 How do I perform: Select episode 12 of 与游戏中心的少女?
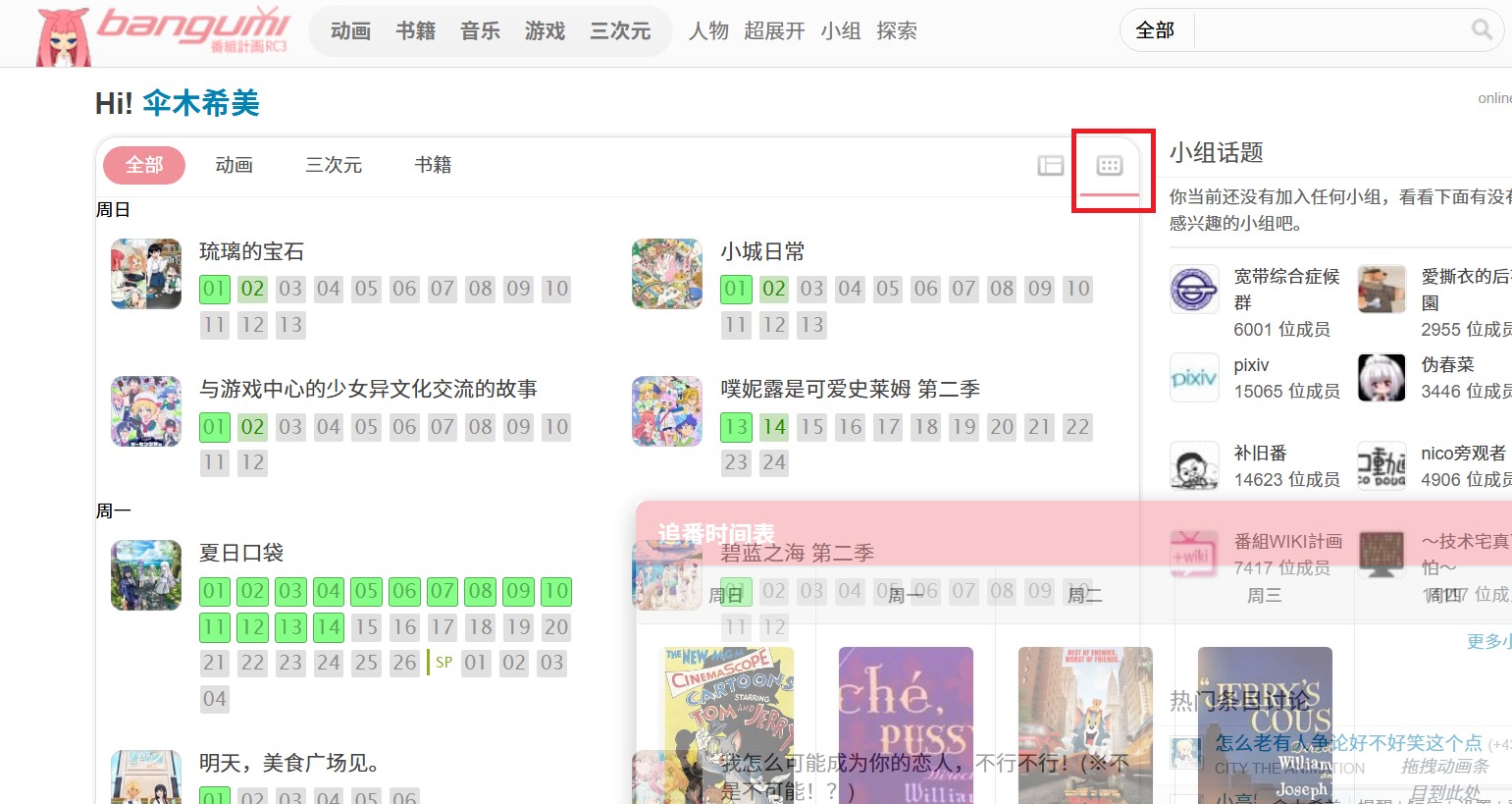[252, 462]
